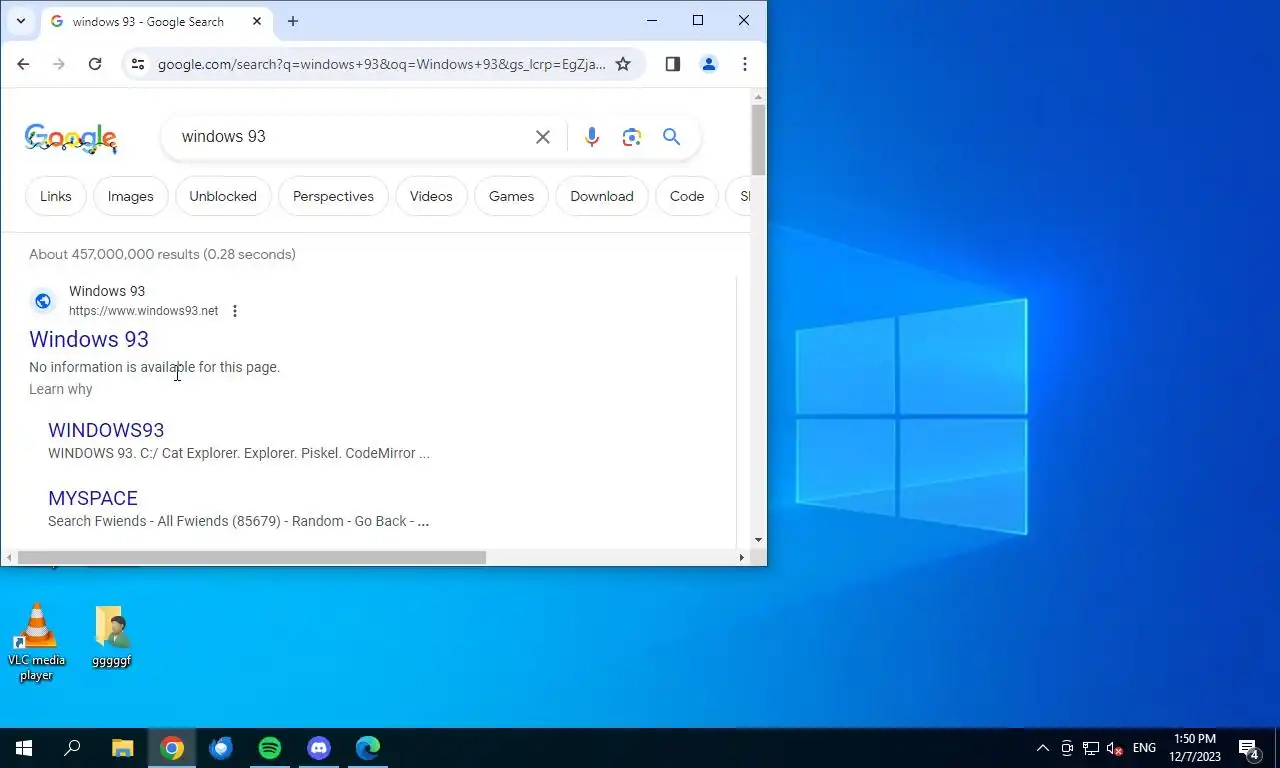Open the clock showing 1:50 PM
The image size is (1280, 768).
click(x=1195, y=748)
